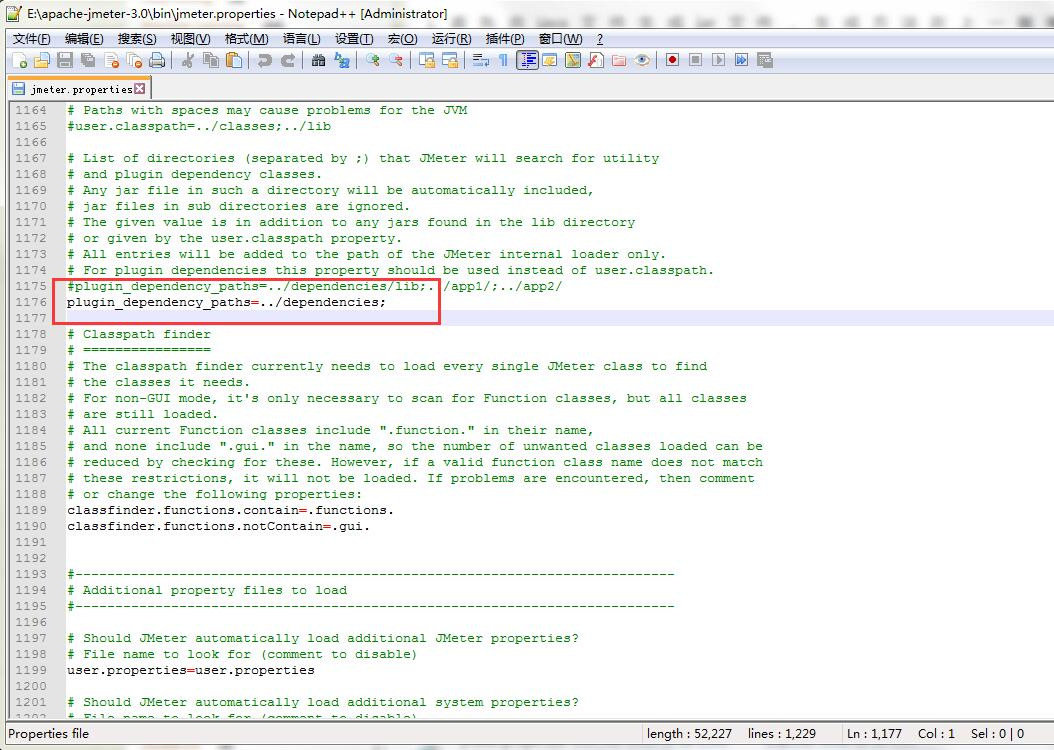Click the Save All toolbar icon
This screenshot has height=750, width=1054.
pos(88,60)
